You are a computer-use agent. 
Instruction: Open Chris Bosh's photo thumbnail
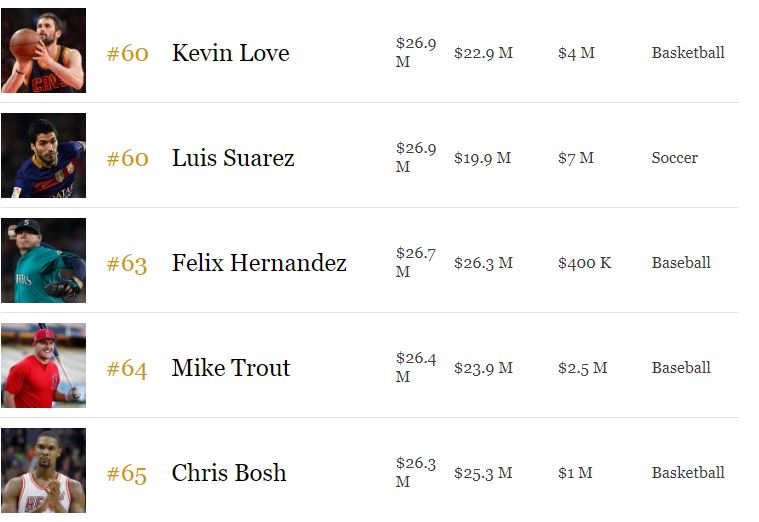tap(44, 471)
